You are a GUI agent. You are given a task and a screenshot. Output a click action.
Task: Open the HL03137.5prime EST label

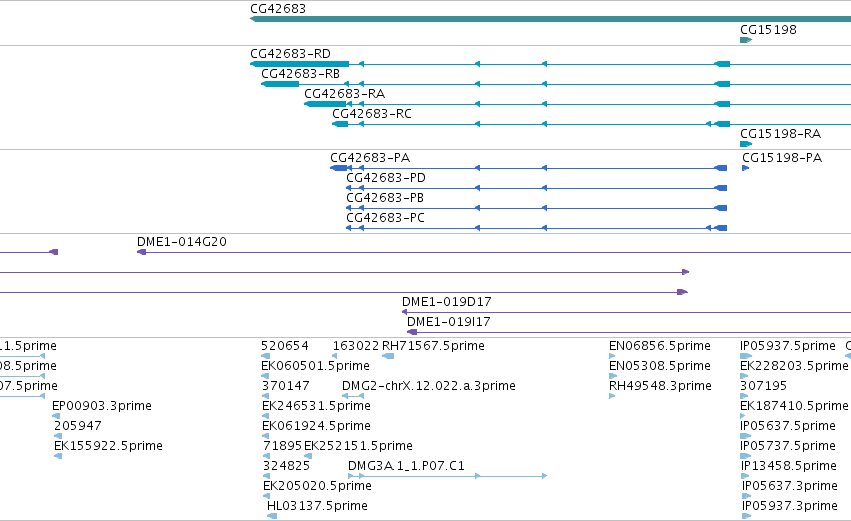click(x=317, y=507)
